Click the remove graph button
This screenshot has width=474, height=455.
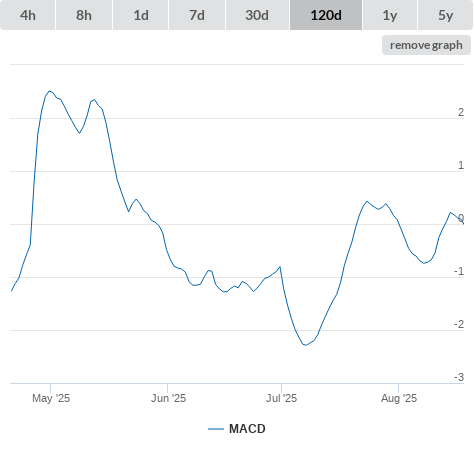[x=426, y=45]
